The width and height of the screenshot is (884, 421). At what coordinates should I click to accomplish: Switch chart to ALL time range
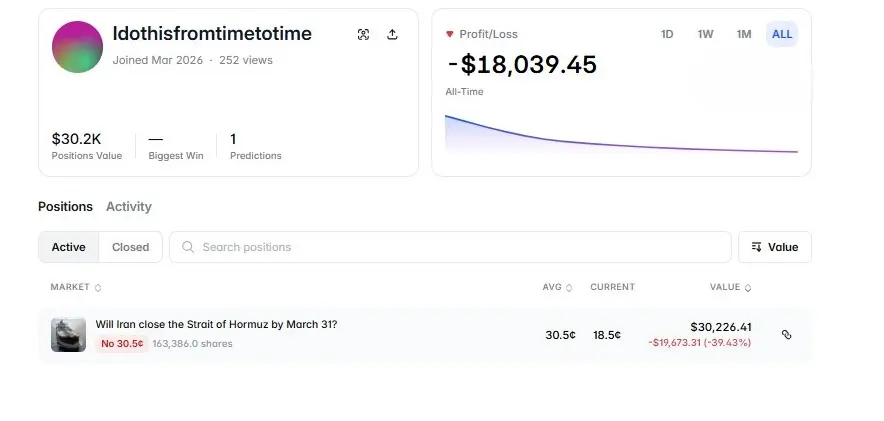pyautogui.click(x=782, y=34)
